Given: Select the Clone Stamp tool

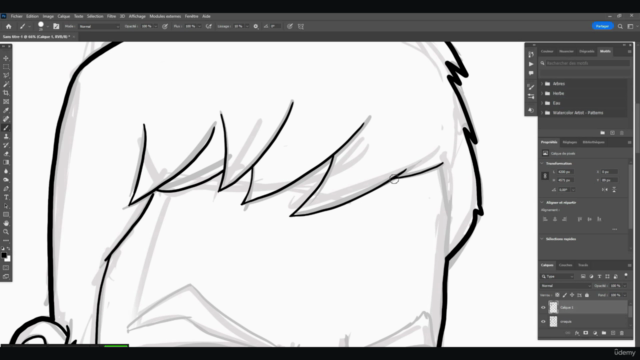Looking at the screenshot, I should point(6,136).
